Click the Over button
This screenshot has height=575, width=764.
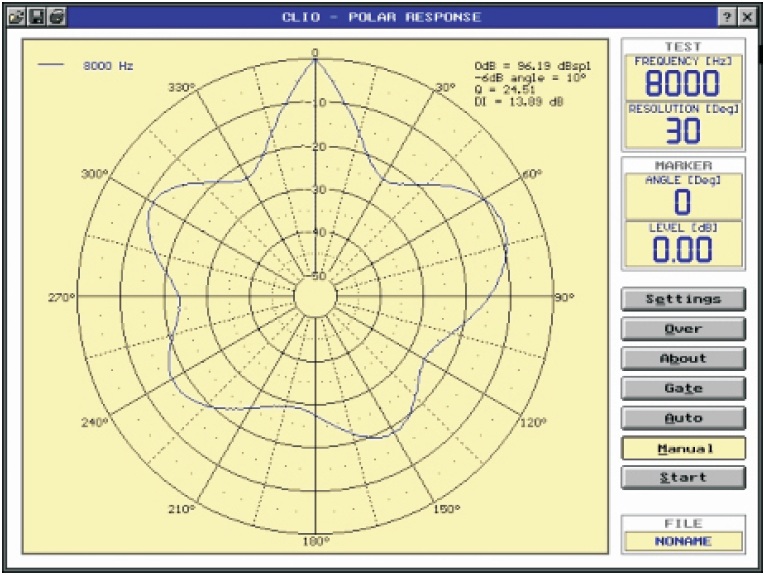point(683,329)
